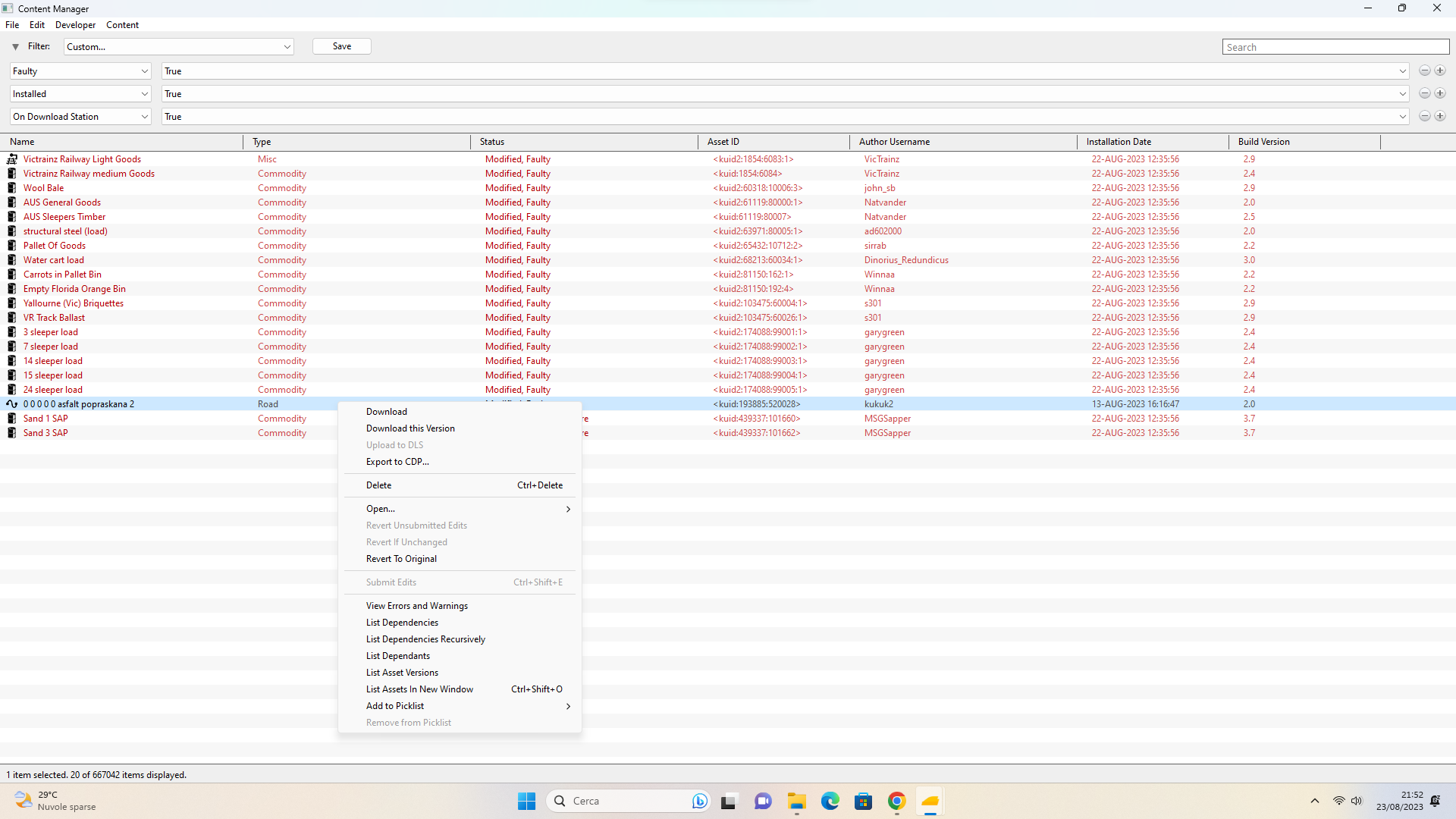The image size is (1456, 819).
Task: Open the File menu
Action: 12,25
